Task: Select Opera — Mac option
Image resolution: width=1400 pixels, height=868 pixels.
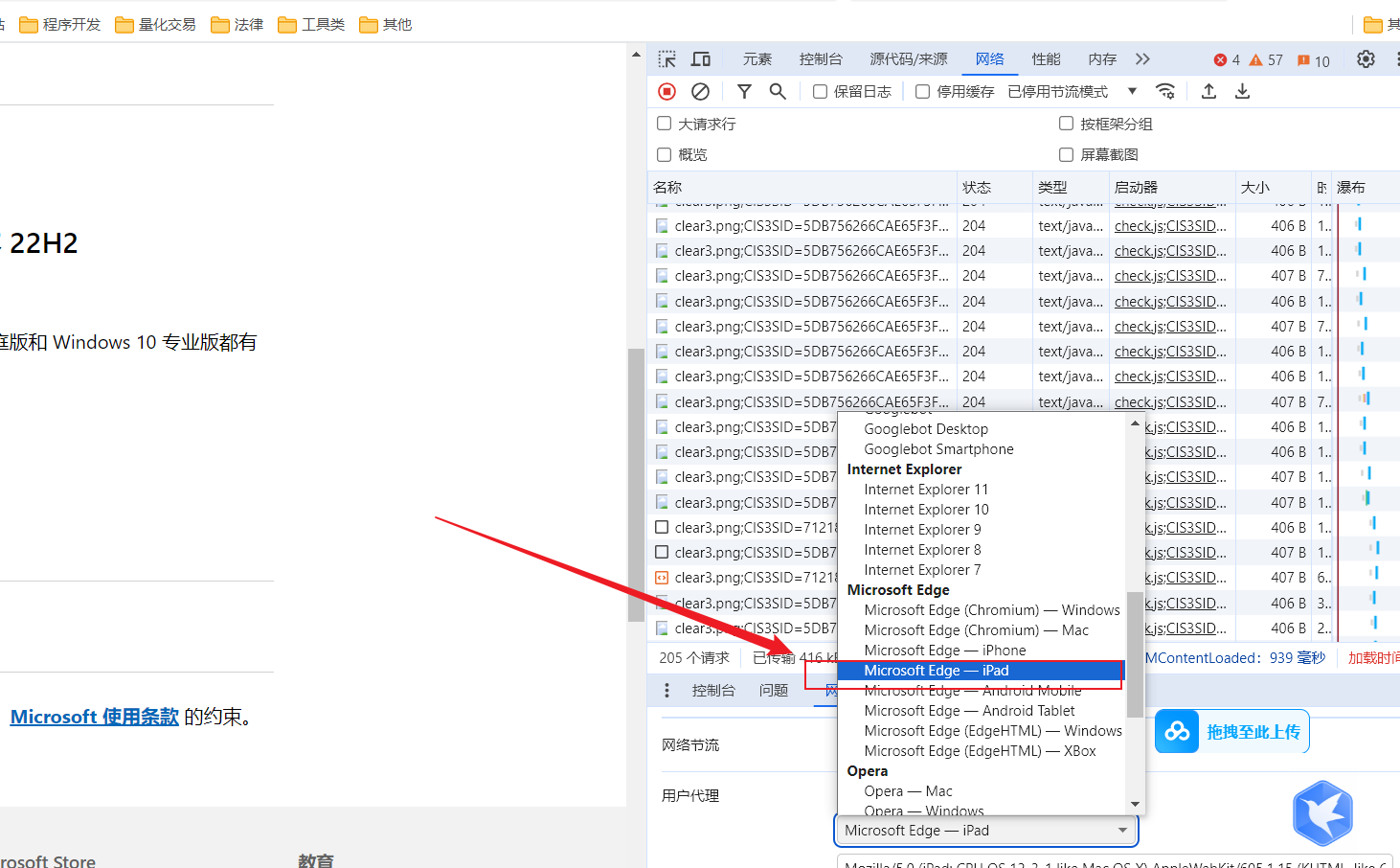Action: pyautogui.click(x=980, y=791)
